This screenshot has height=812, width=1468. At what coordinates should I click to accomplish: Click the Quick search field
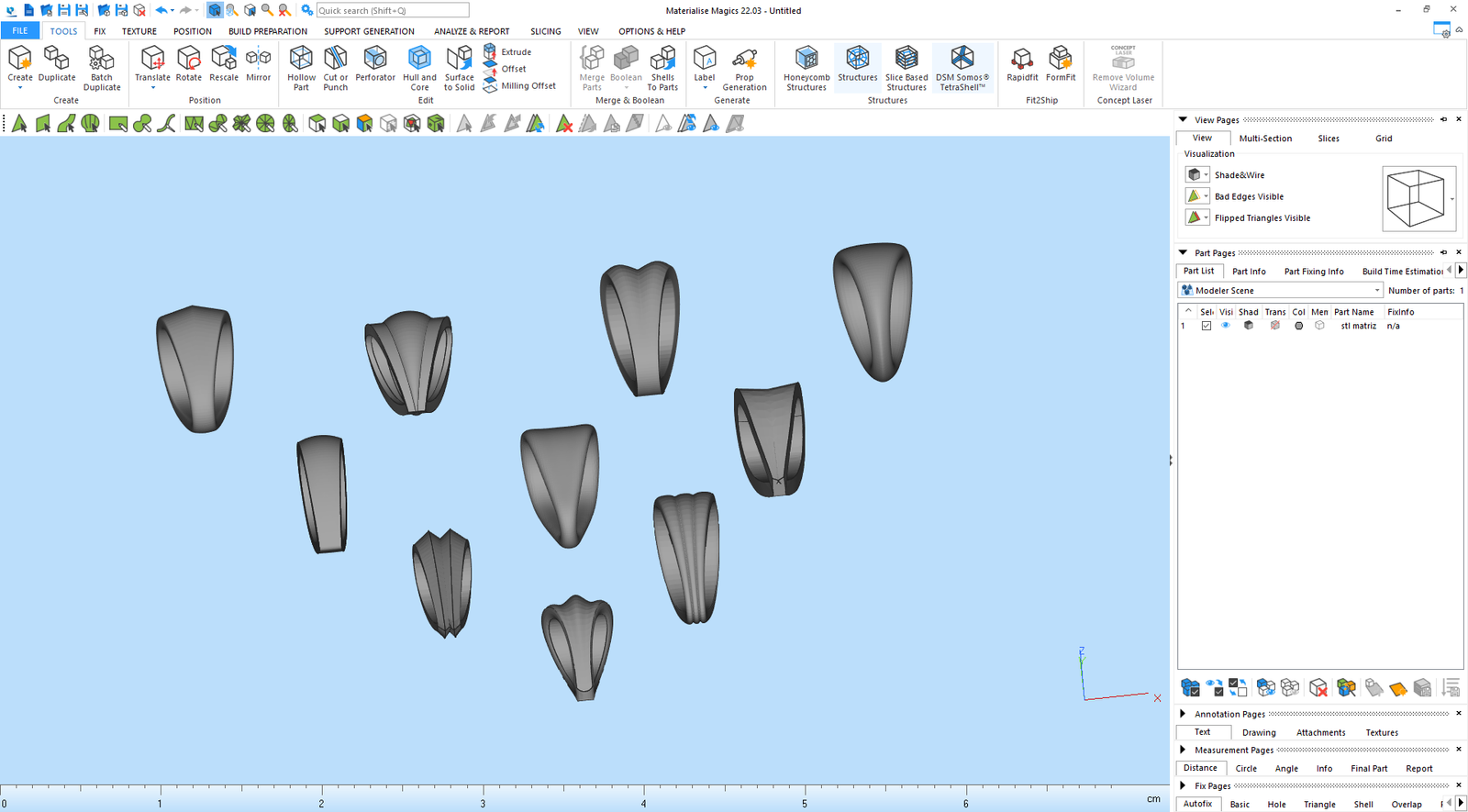393,10
